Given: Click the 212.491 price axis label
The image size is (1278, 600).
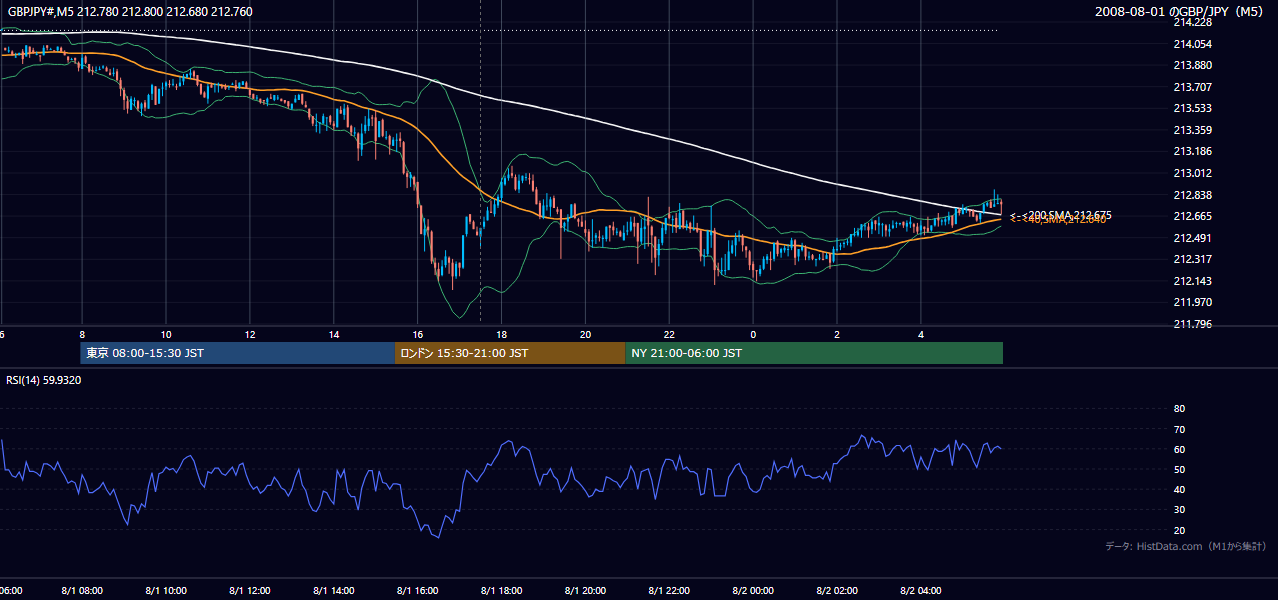Looking at the screenshot, I should click(x=1191, y=238).
